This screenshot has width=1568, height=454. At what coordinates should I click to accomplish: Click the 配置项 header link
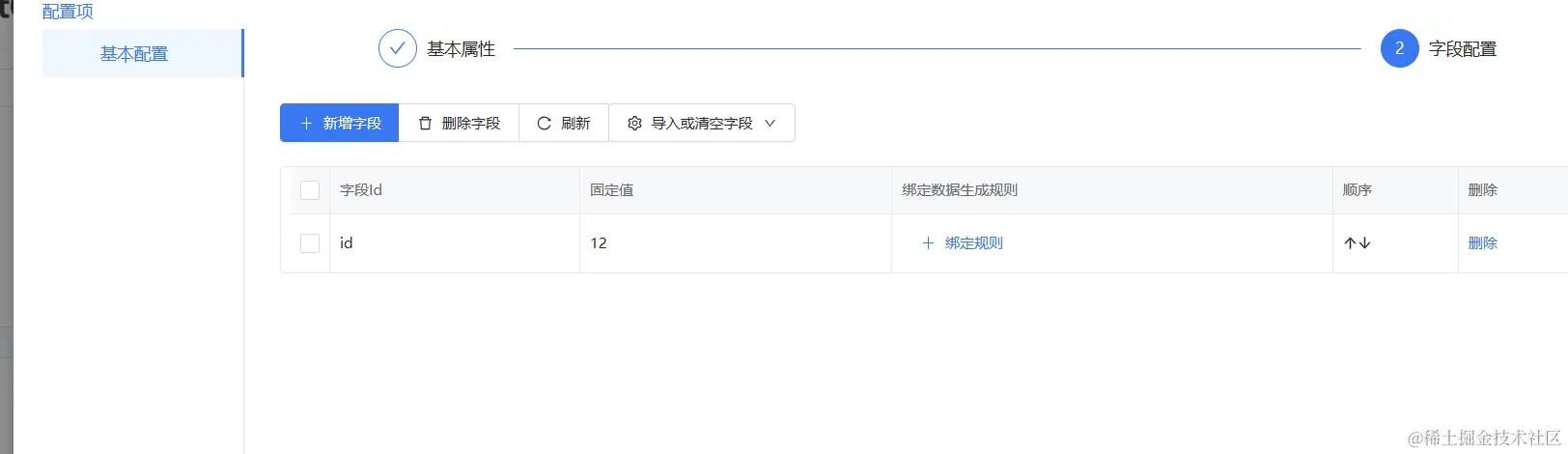point(68,12)
